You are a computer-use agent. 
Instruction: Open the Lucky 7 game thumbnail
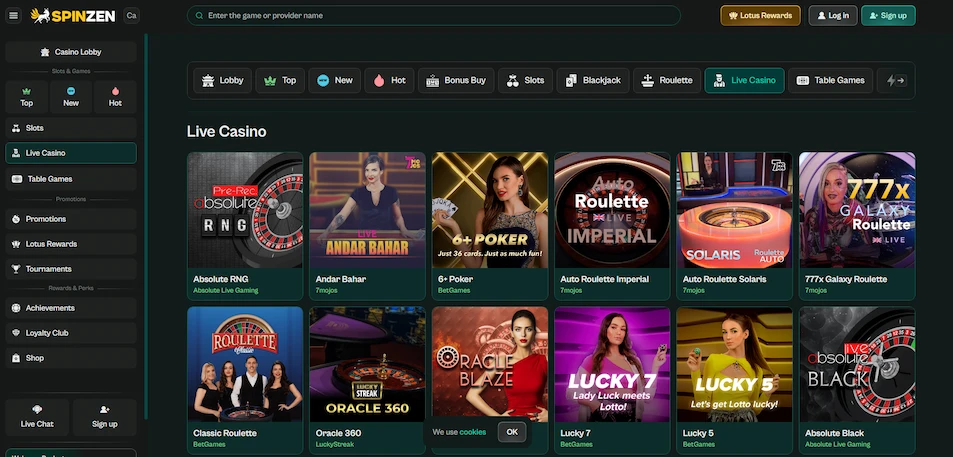pos(612,365)
